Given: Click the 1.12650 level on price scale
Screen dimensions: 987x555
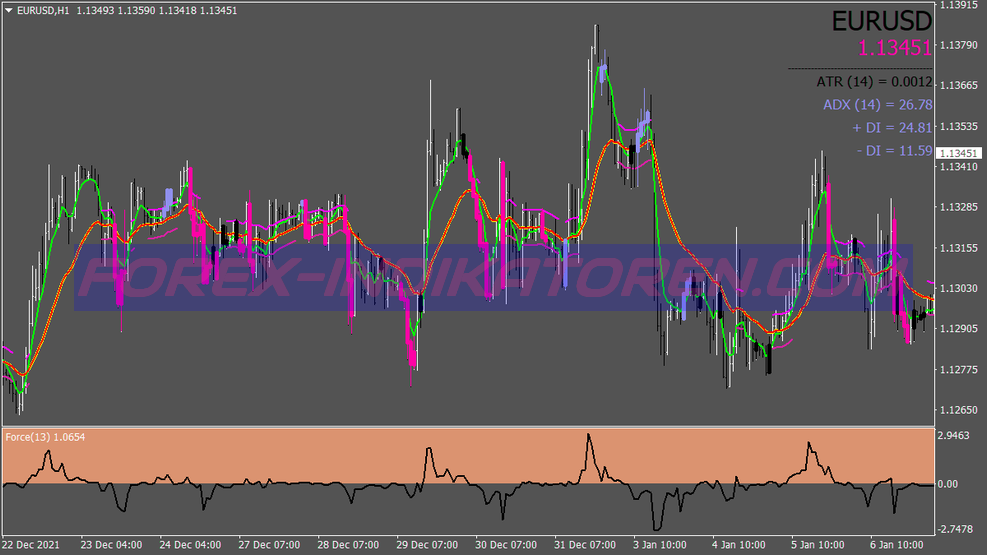Looking at the screenshot, I should [960, 410].
